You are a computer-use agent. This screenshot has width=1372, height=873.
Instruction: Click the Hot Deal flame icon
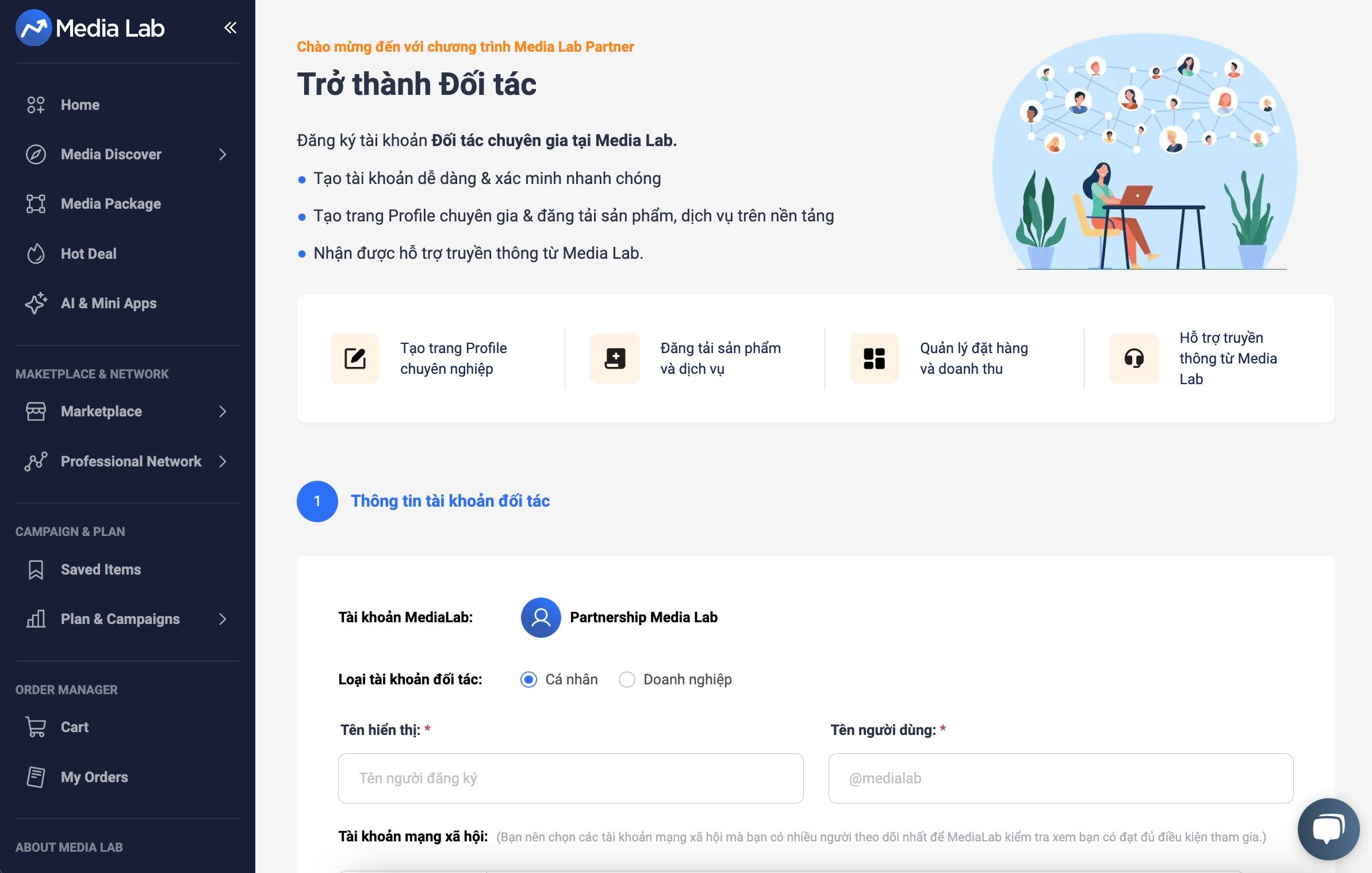36,254
